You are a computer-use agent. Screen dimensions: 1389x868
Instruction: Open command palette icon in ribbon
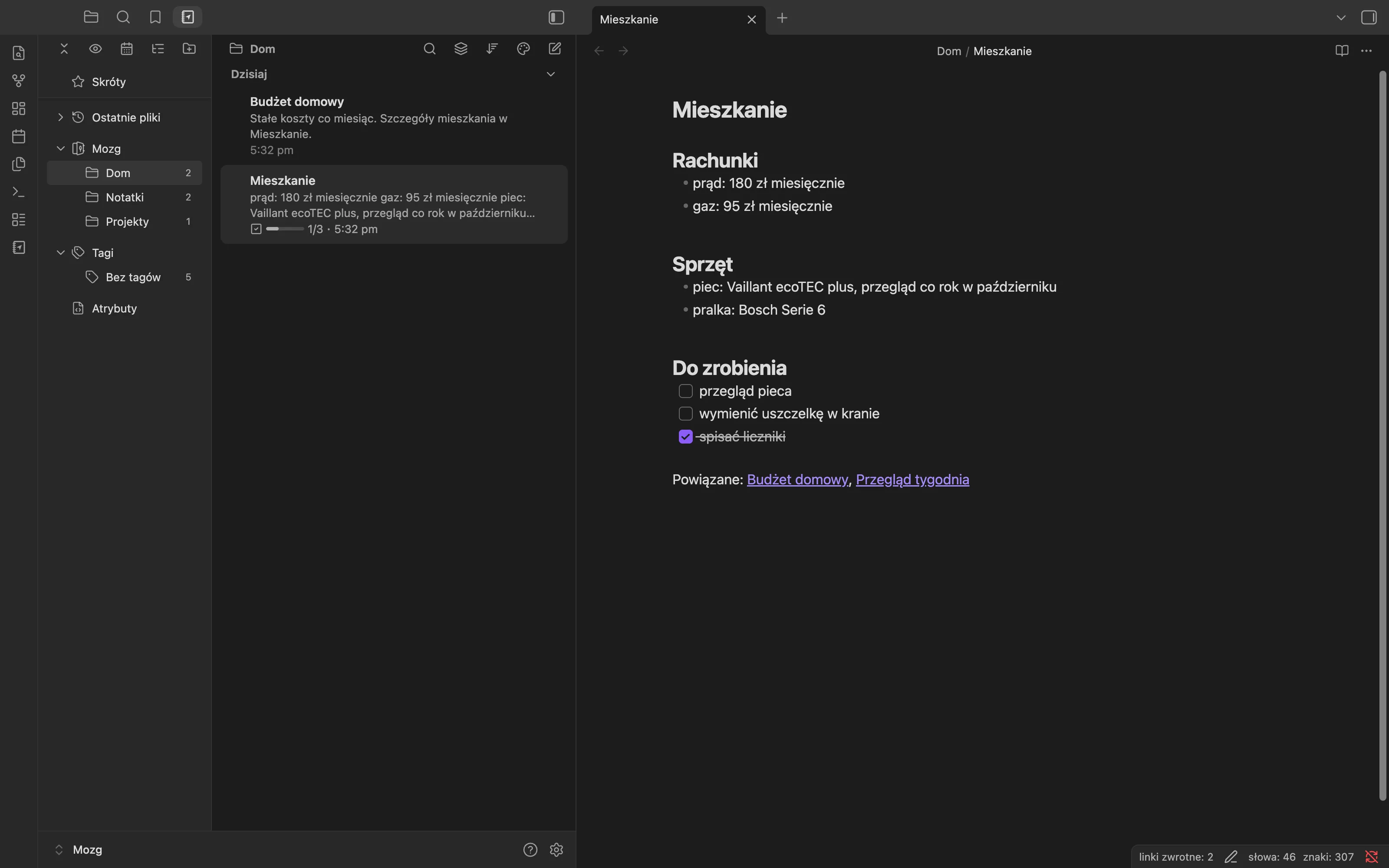(x=19, y=192)
